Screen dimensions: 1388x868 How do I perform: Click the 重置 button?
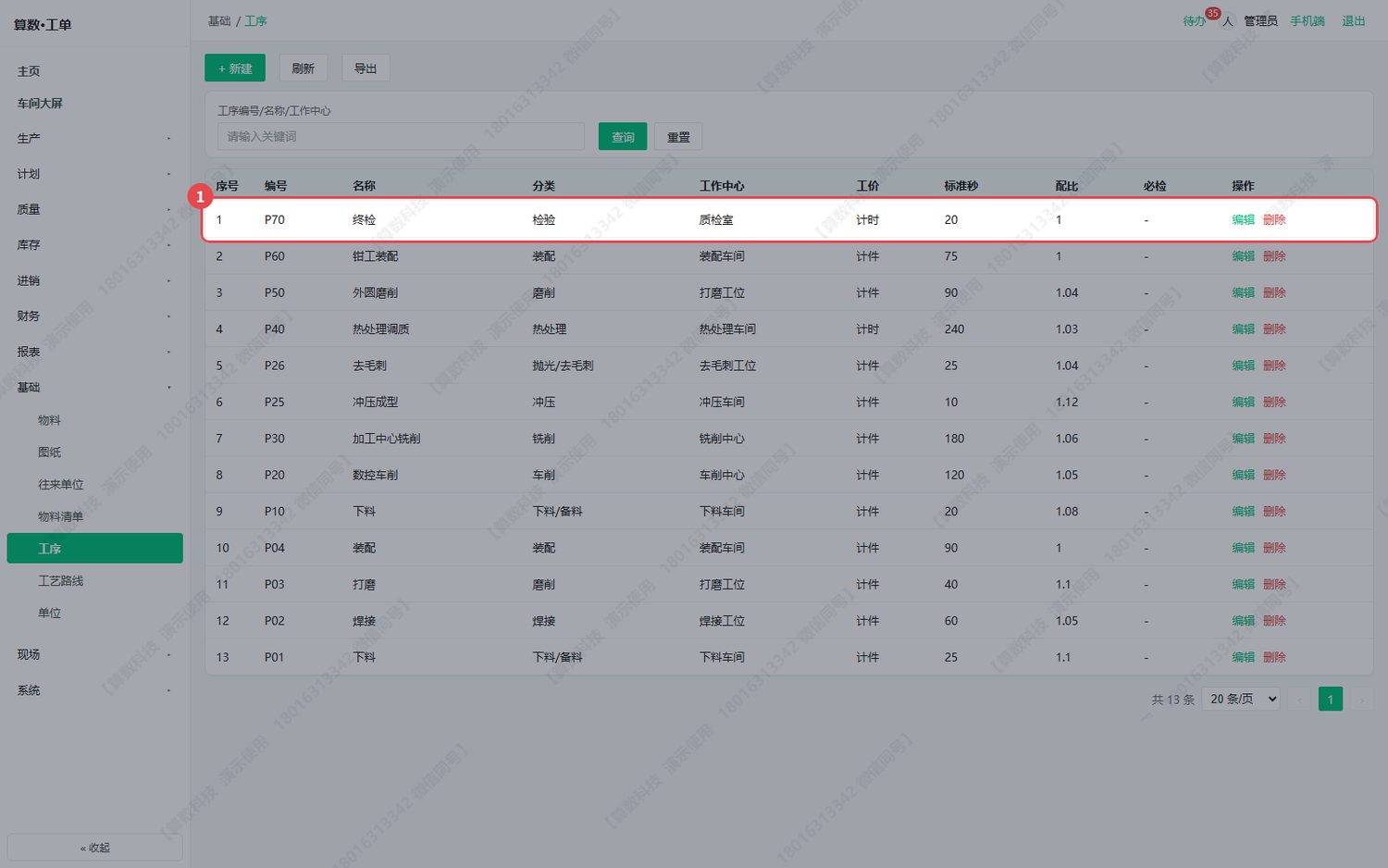678,137
